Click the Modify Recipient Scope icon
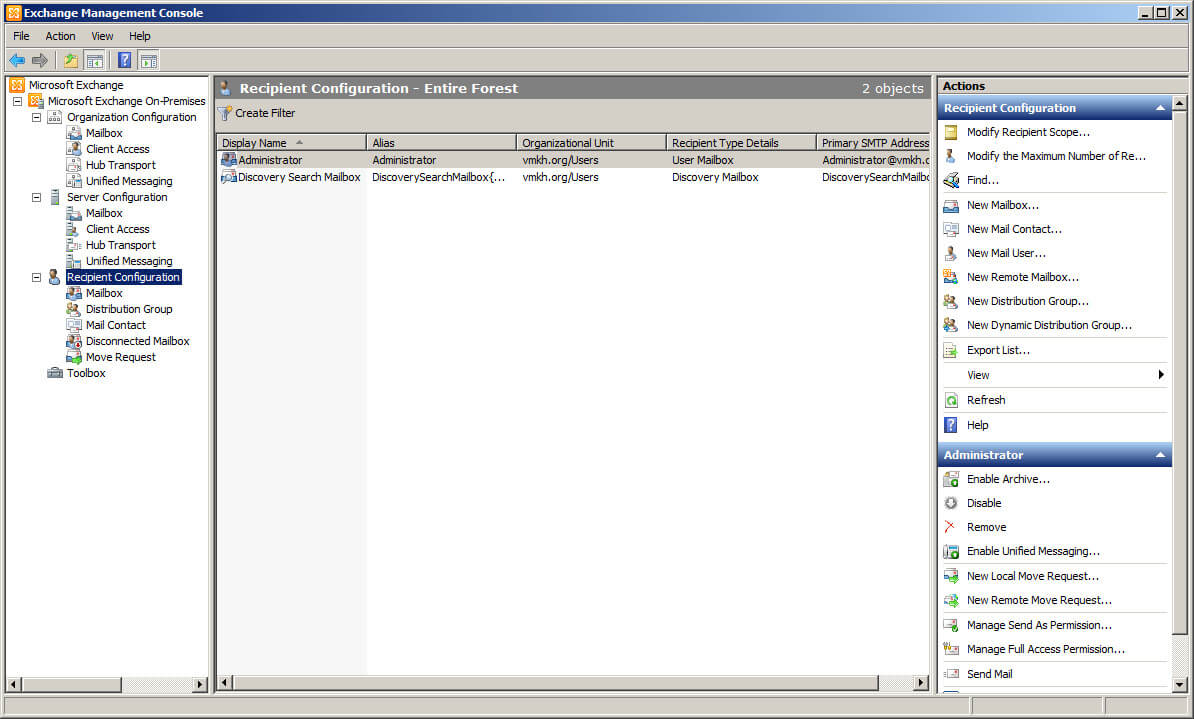Viewport: 1194px width, 719px height. click(950, 133)
